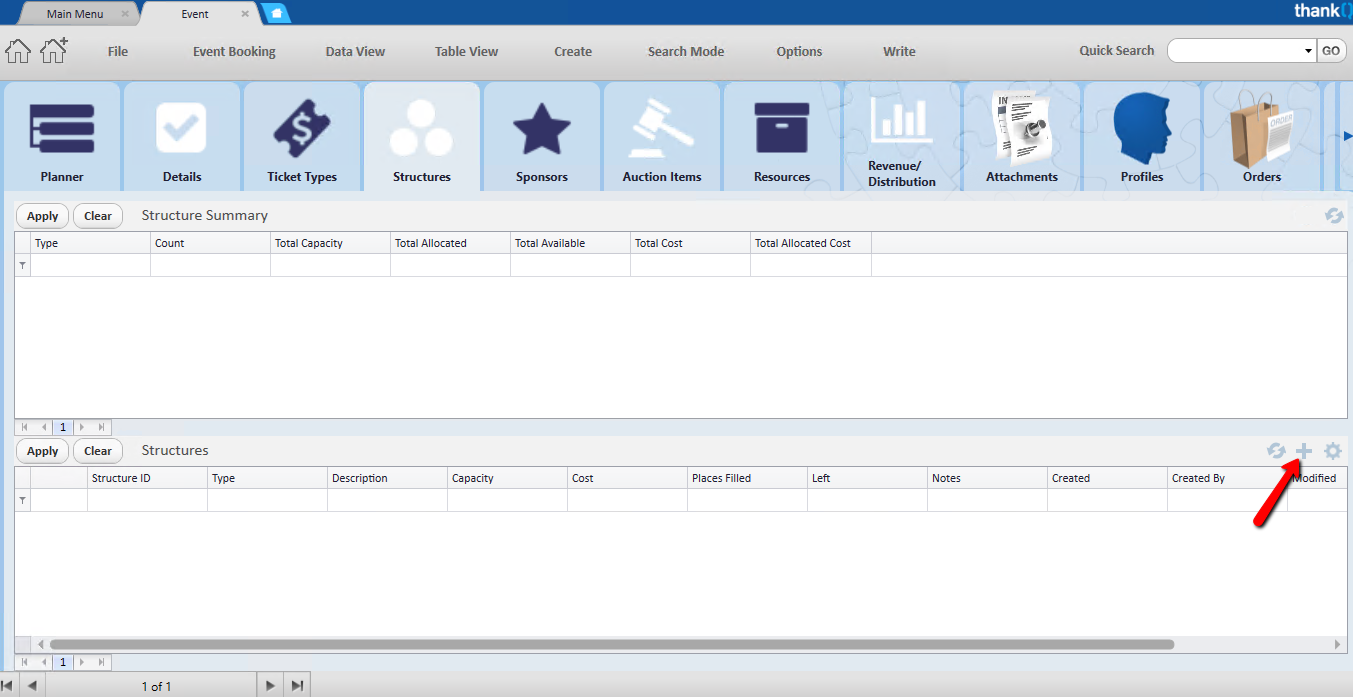Image resolution: width=1353 pixels, height=697 pixels.
Task: Show more sections with the blue right arrow
Action: tap(1347, 136)
